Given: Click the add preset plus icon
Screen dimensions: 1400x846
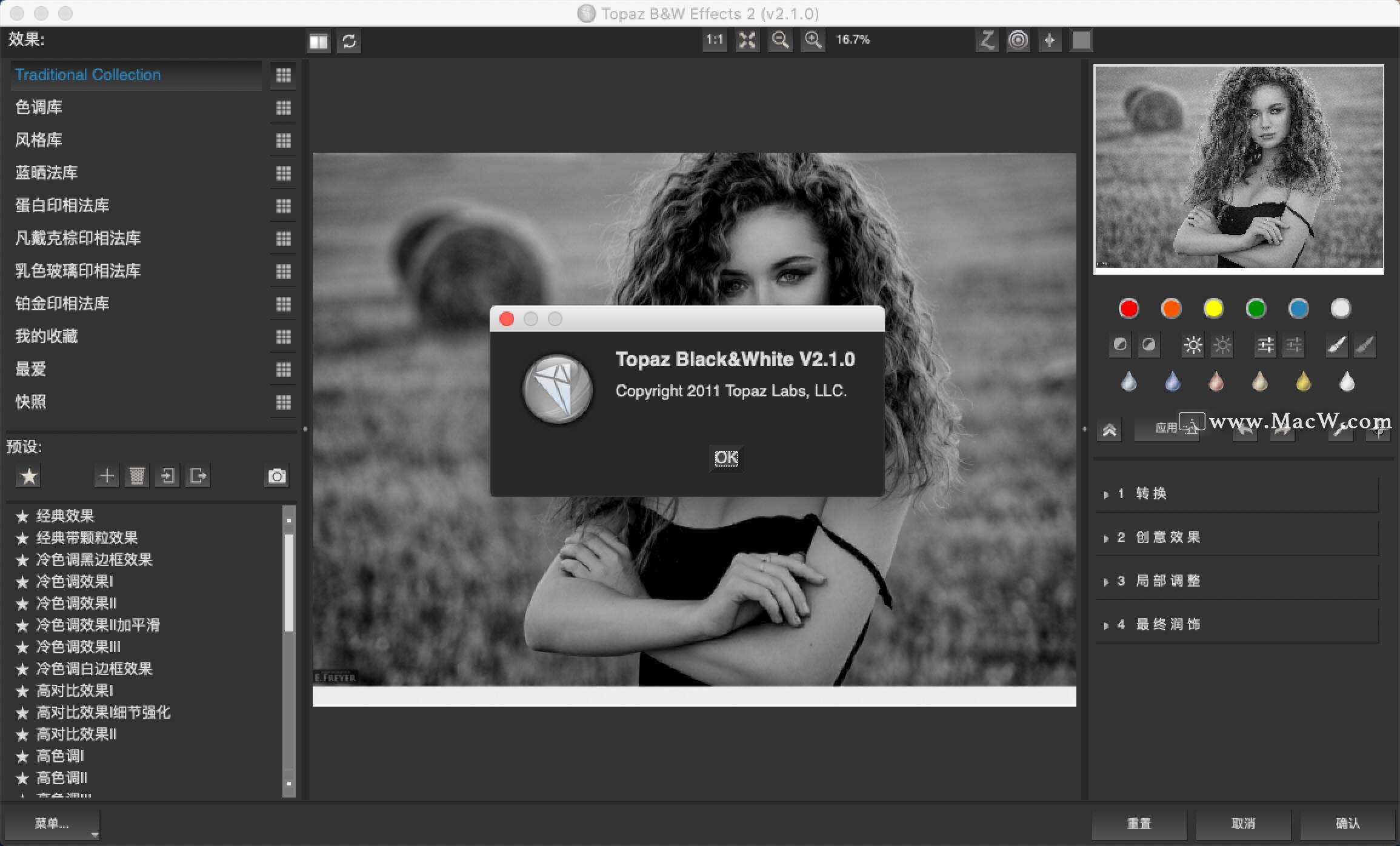Looking at the screenshot, I should [106, 476].
